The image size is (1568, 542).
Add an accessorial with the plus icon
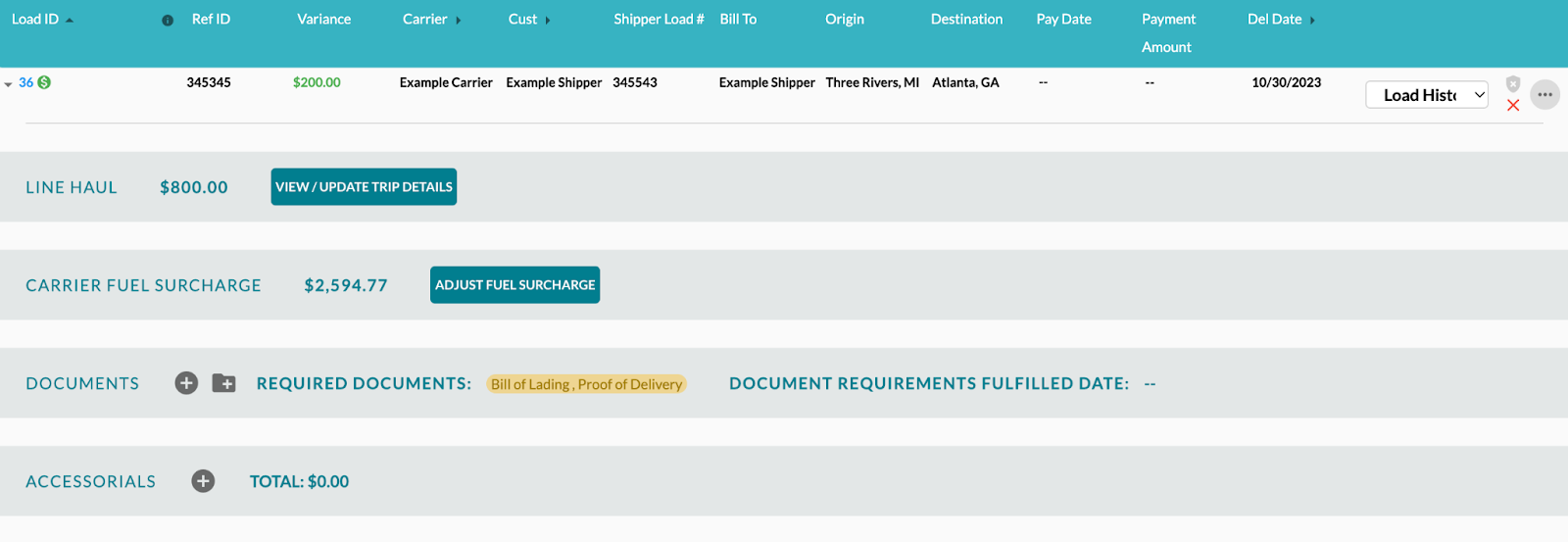tap(203, 481)
